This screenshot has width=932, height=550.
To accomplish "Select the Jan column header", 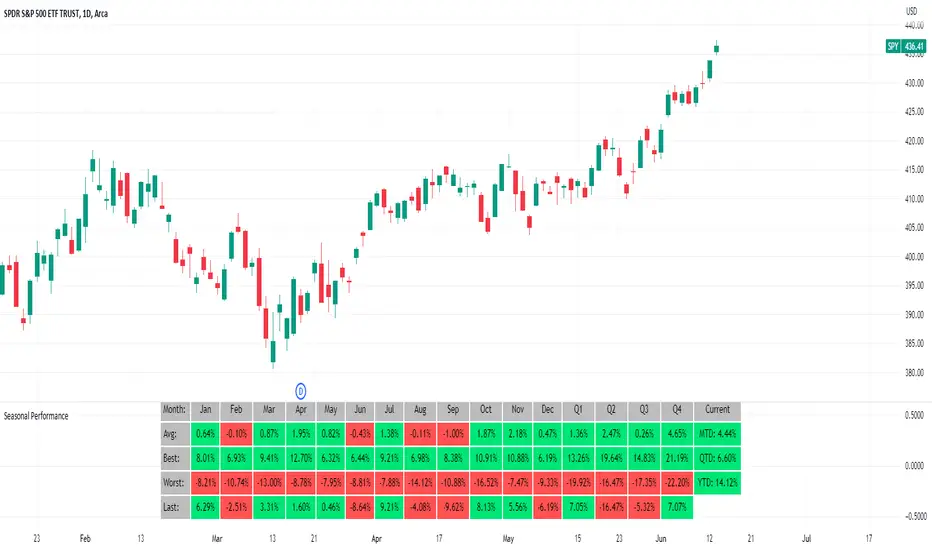I will click(x=205, y=410).
